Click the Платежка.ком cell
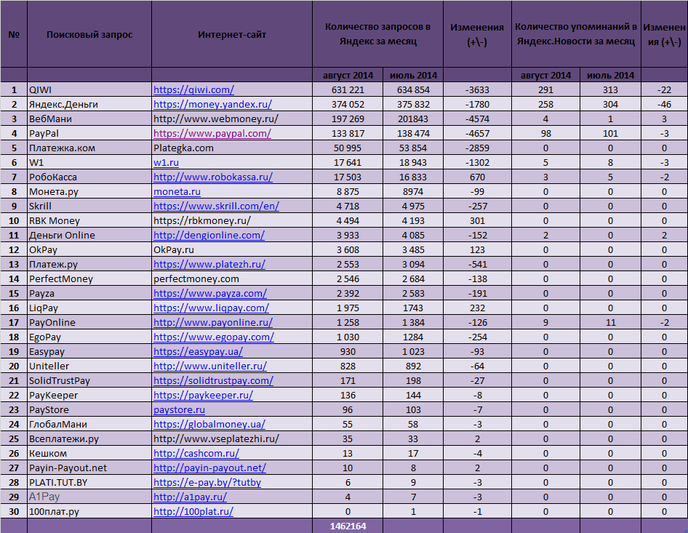Screen dimensions: 688x533 click(x=90, y=148)
